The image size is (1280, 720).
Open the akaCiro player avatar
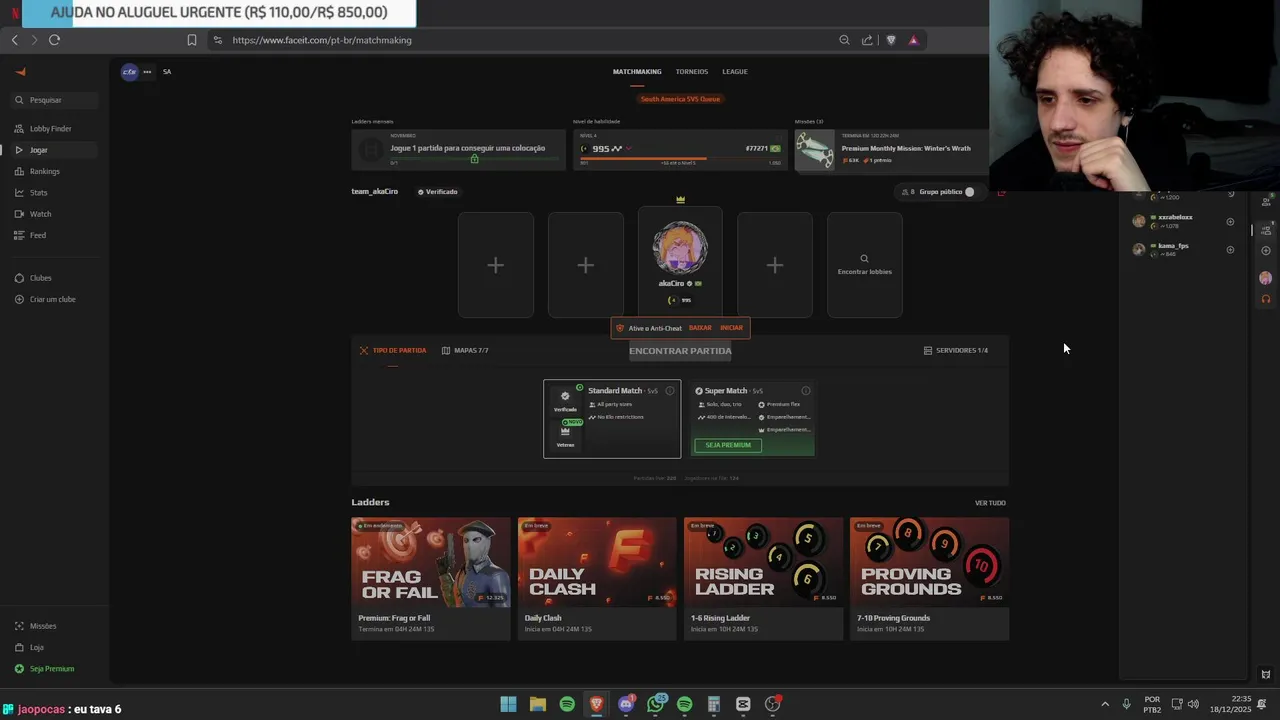pos(680,248)
